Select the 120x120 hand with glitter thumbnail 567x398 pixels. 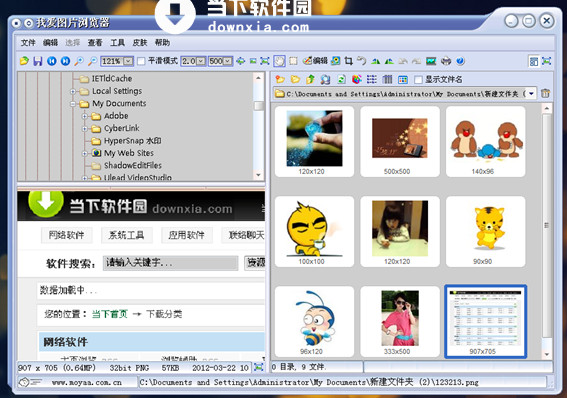coord(314,141)
